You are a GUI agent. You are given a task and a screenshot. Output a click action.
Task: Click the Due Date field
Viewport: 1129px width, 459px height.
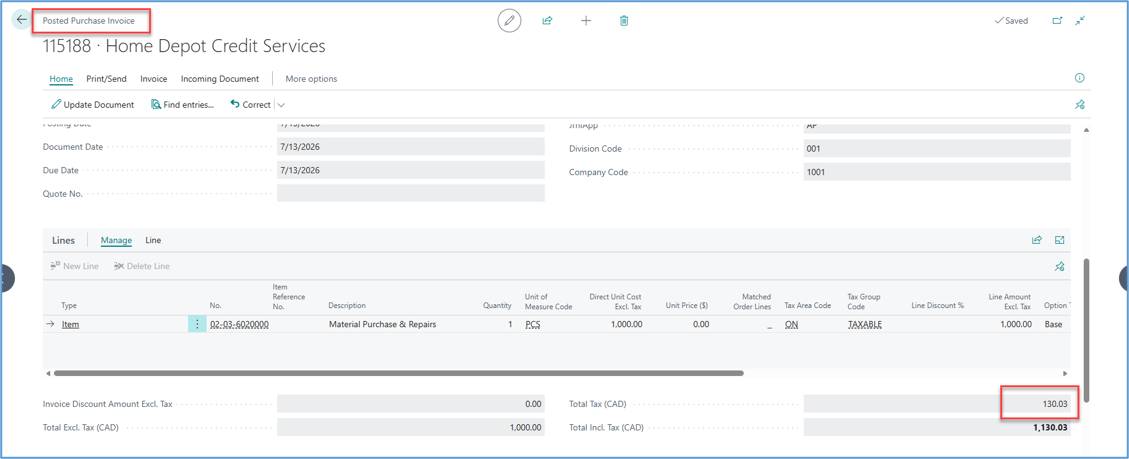(x=410, y=171)
